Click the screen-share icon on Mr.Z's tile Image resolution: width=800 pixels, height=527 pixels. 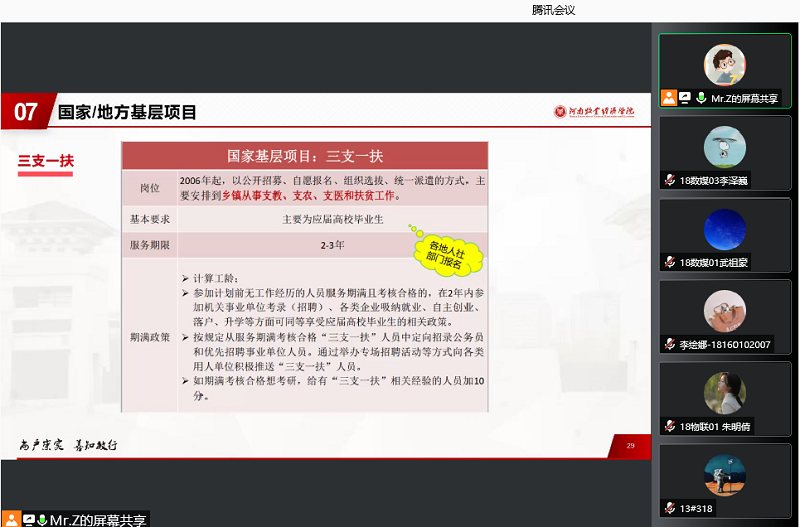pyautogui.click(x=685, y=98)
